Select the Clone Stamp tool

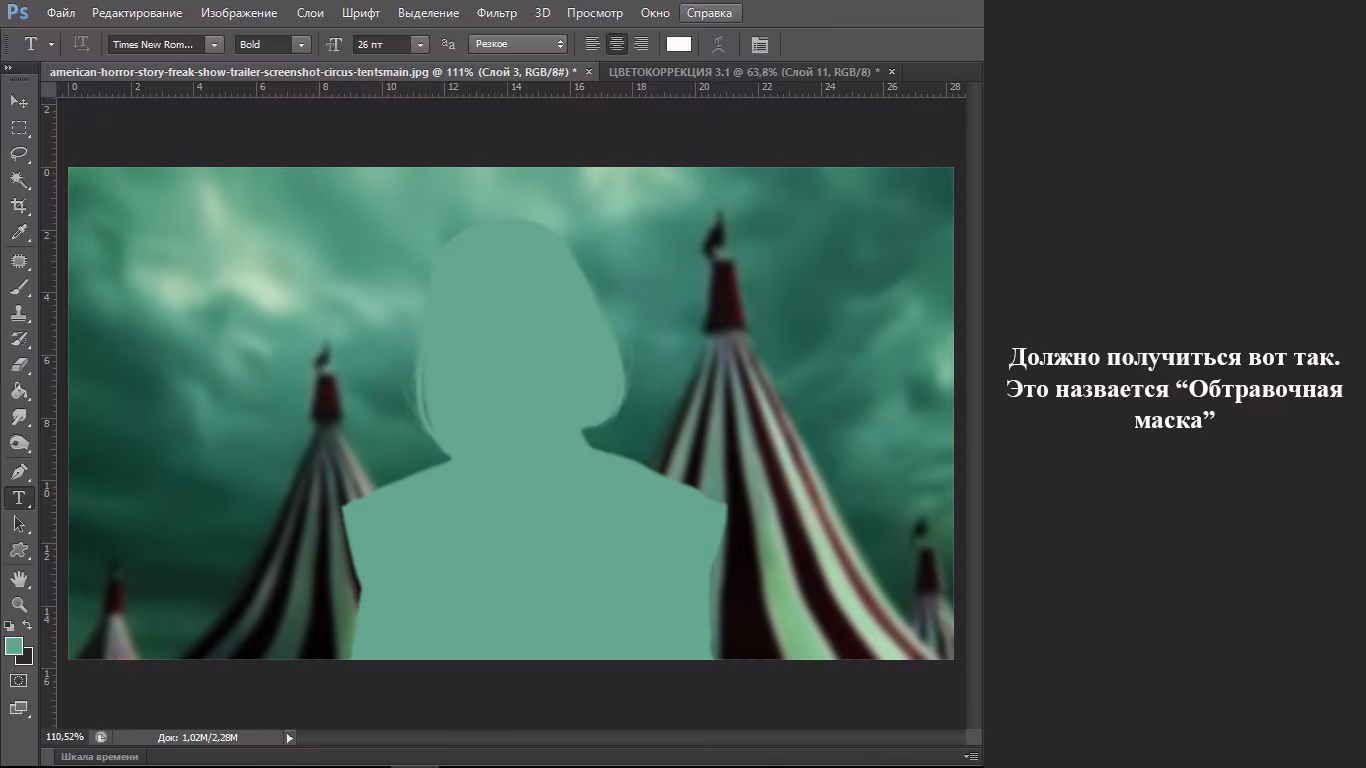19,313
